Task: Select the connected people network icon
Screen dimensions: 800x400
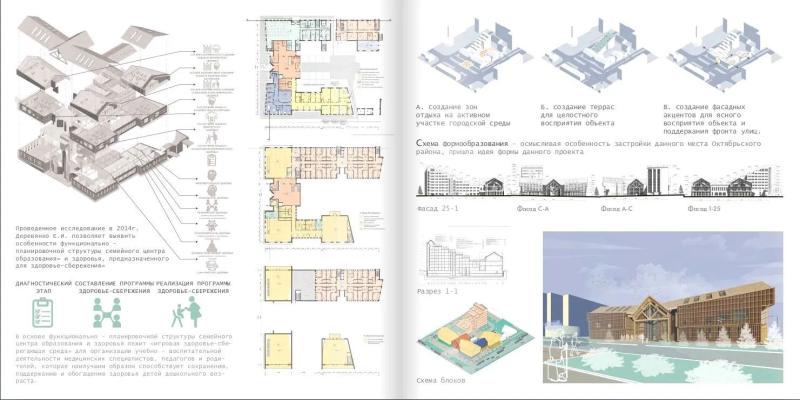Action: point(108,312)
